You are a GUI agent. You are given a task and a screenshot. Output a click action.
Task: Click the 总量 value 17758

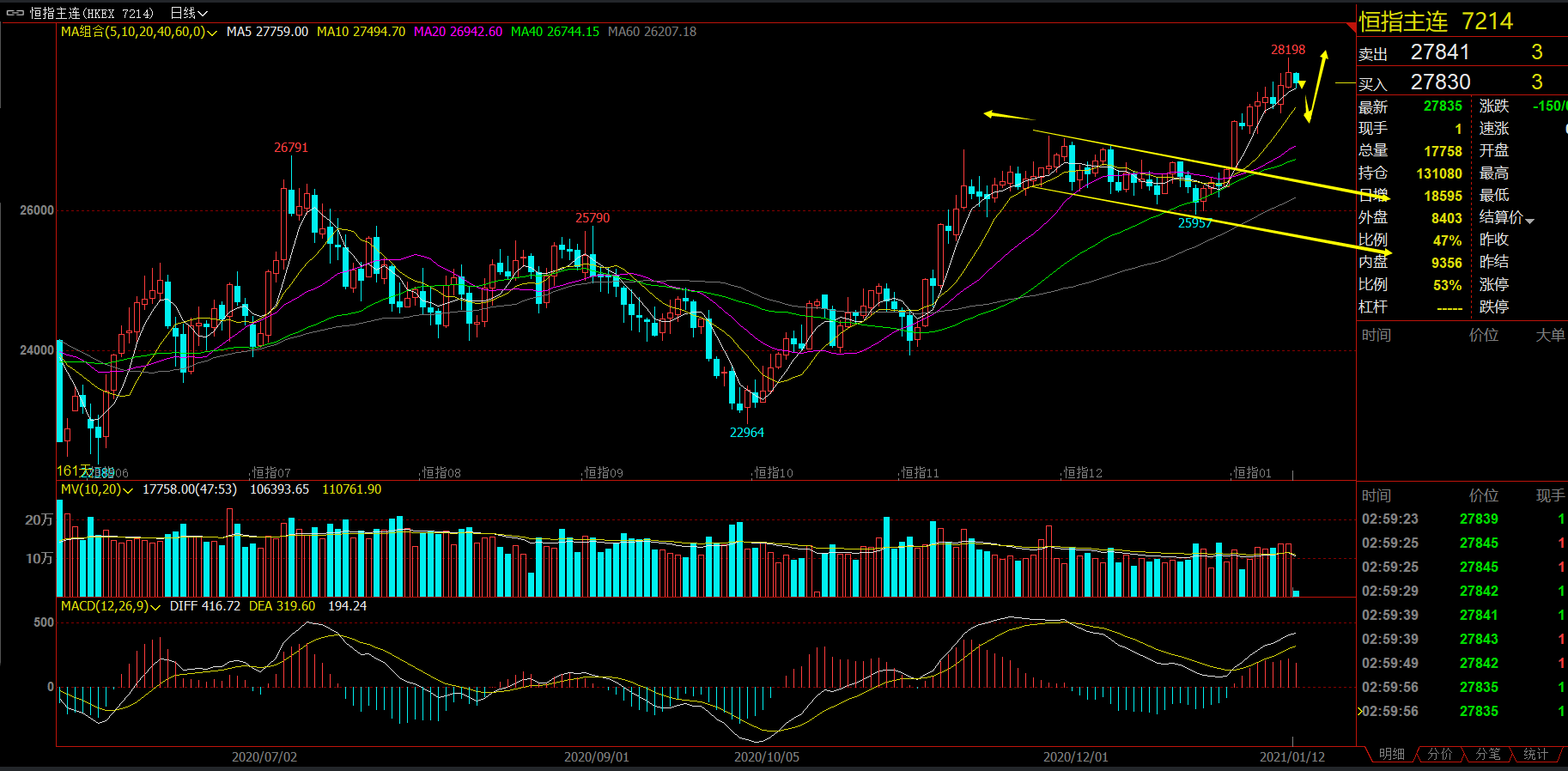point(1443,151)
